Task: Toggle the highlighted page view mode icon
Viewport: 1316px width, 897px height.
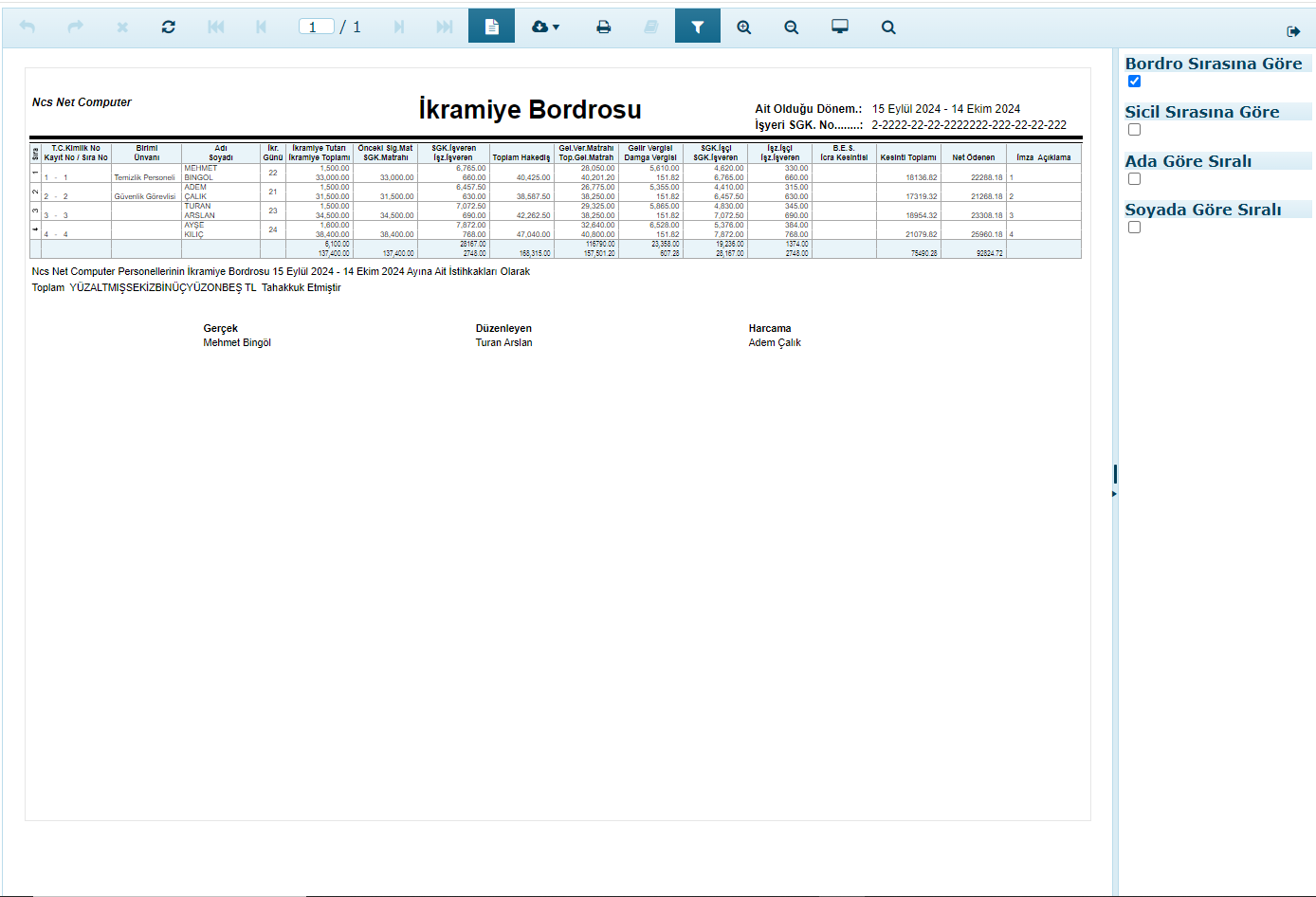Action: coord(491,27)
